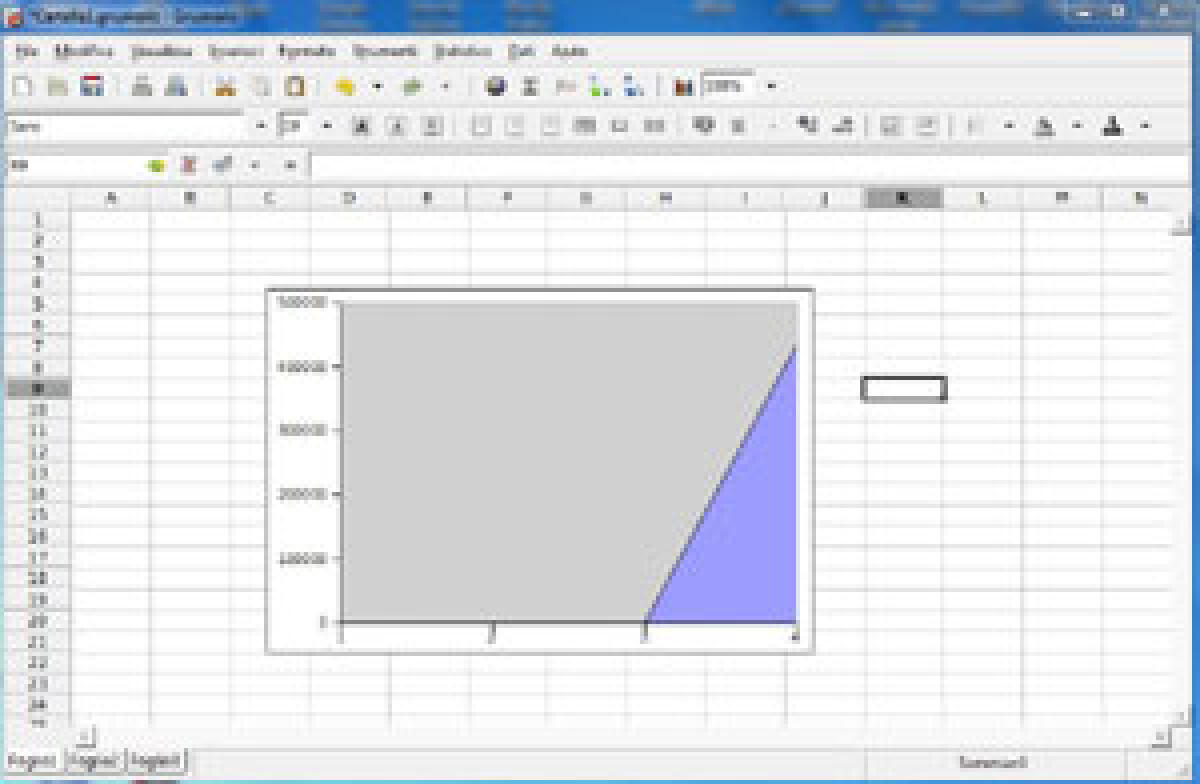Screen dimensions: 1200x784
Task: Select the embedded area chart
Action: (x=540, y=471)
